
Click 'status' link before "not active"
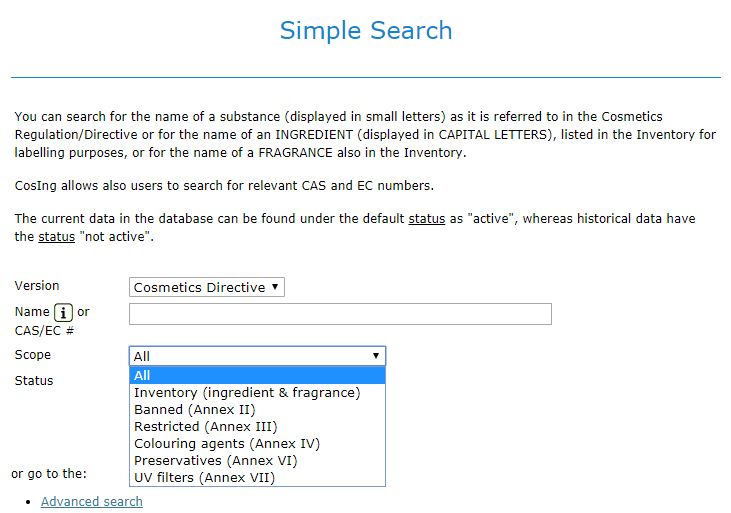(x=56, y=237)
